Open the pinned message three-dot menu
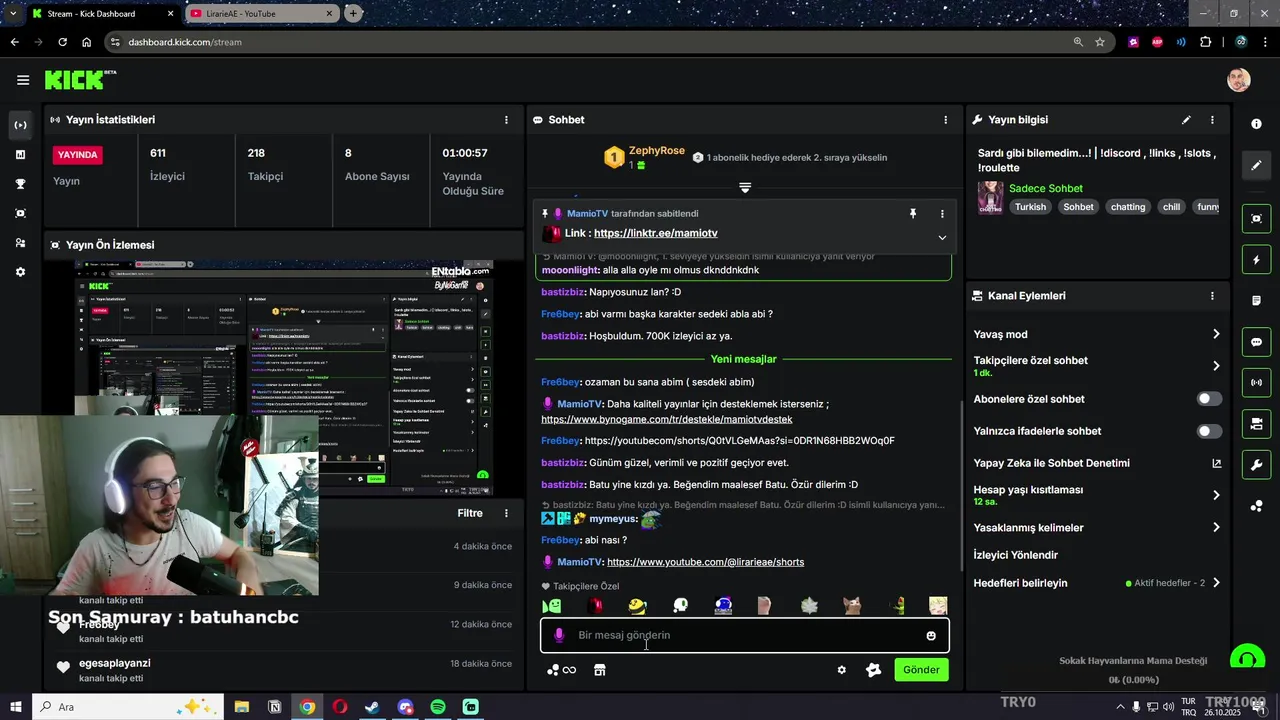Viewport: 1280px width, 720px height. tap(941, 214)
